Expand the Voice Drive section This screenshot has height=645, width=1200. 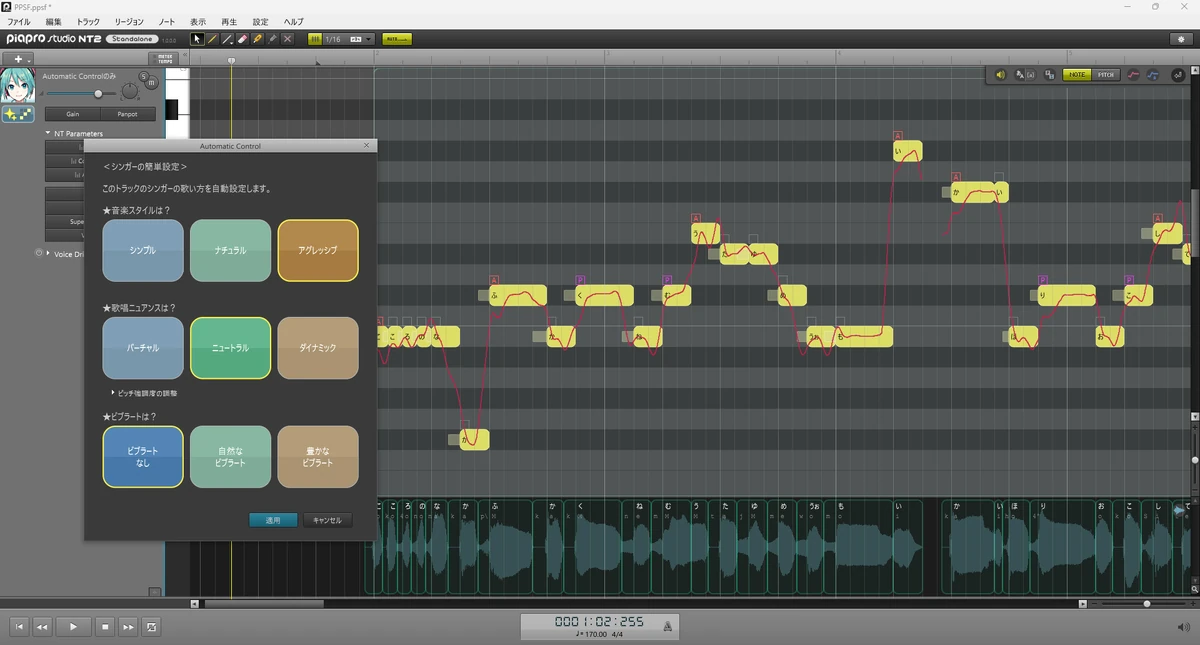[49, 255]
